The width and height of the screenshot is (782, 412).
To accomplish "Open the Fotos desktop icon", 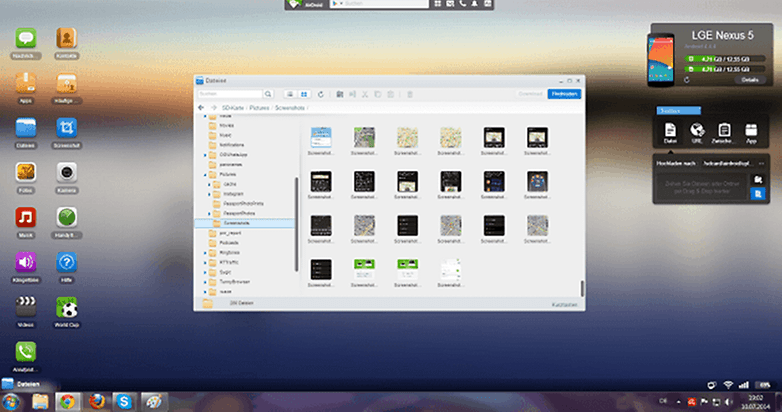I will click(x=26, y=173).
